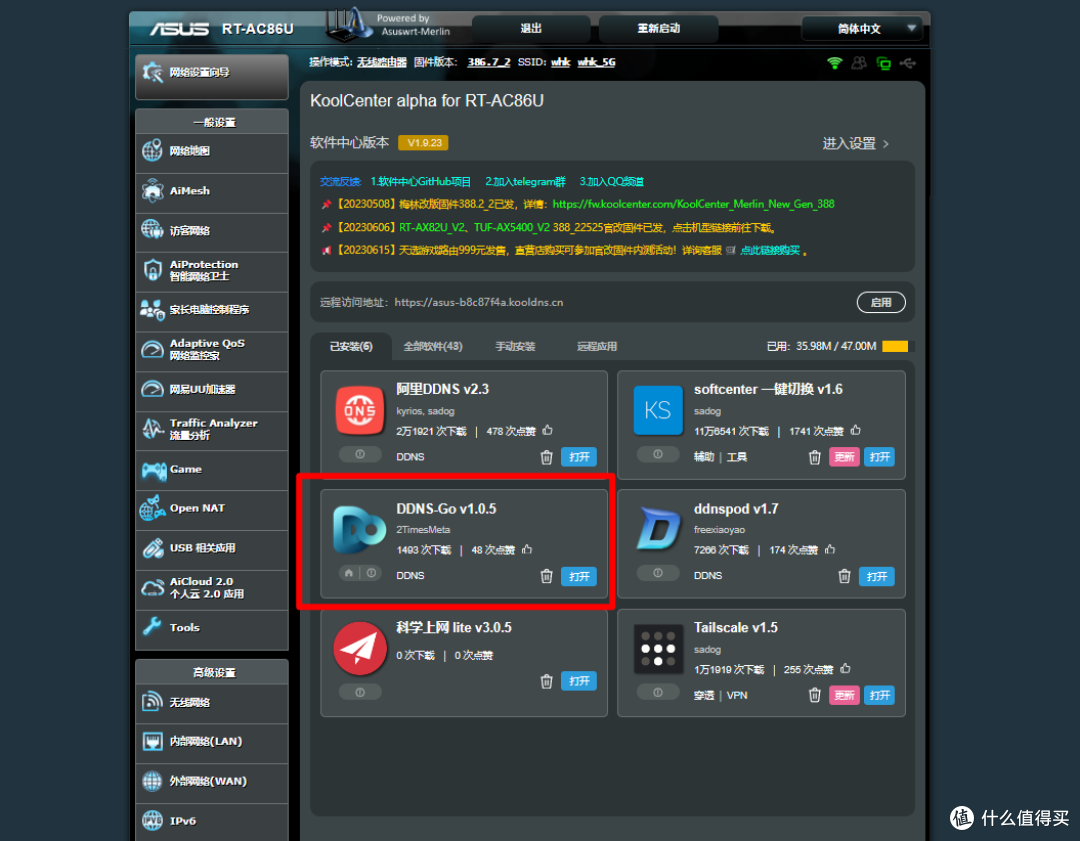Click the Tailscale app logo

pos(658,649)
